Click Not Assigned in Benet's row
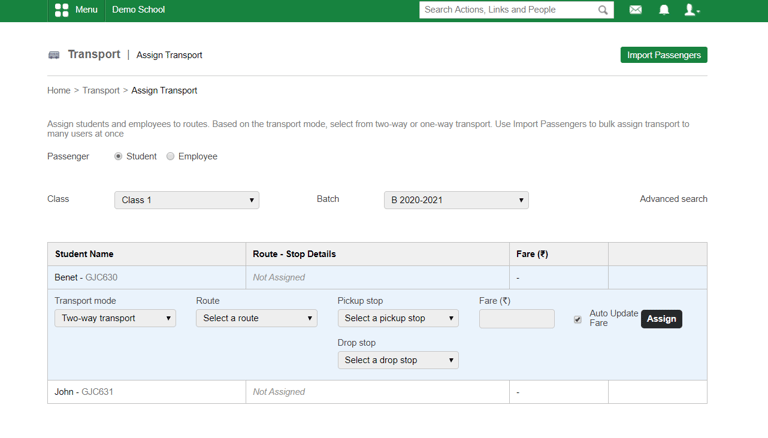768x438 pixels. click(x=279, y=277)
